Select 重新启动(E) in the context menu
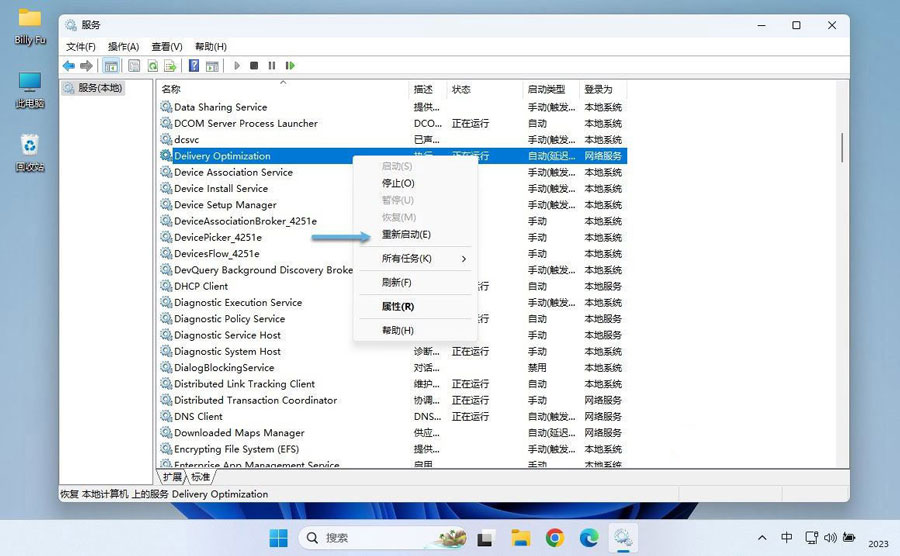 pyautogui.click(x=406, y=234)
